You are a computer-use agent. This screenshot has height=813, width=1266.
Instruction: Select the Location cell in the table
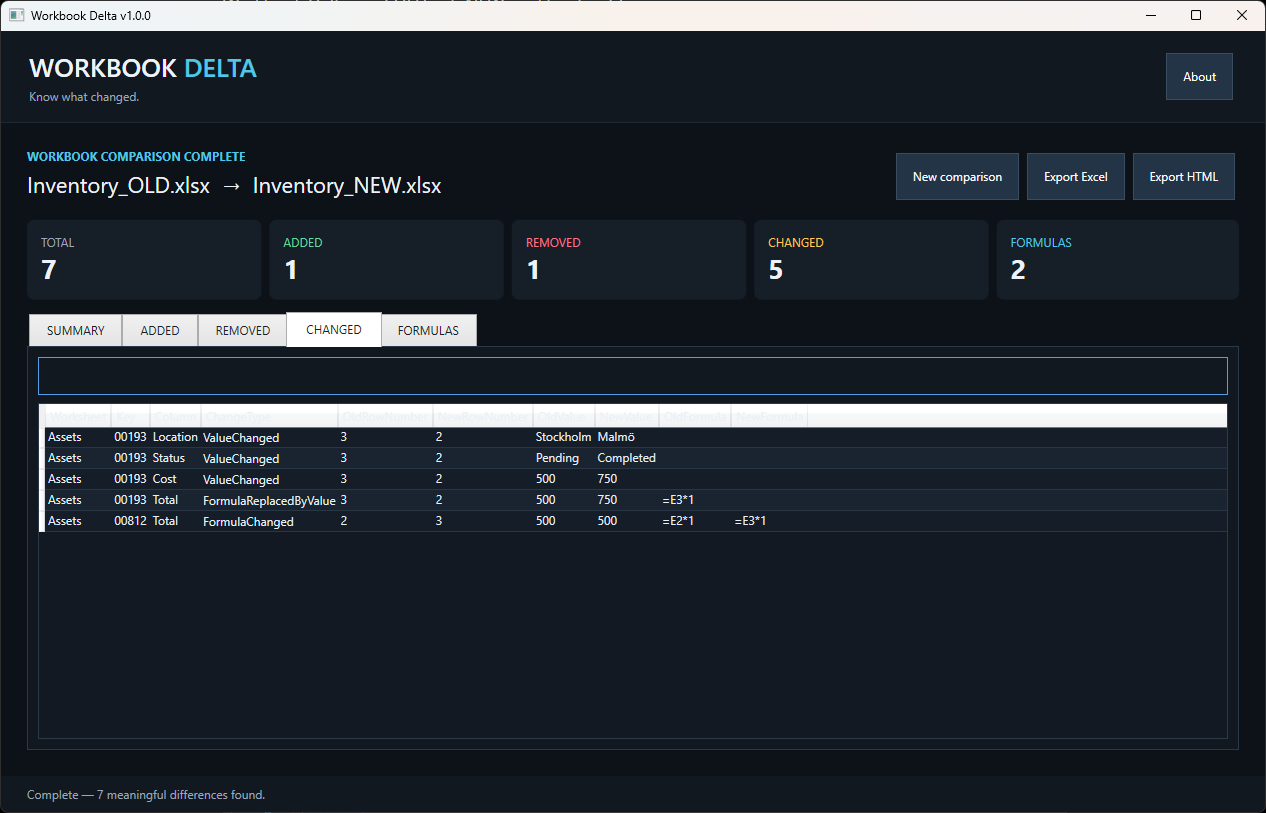175,437
